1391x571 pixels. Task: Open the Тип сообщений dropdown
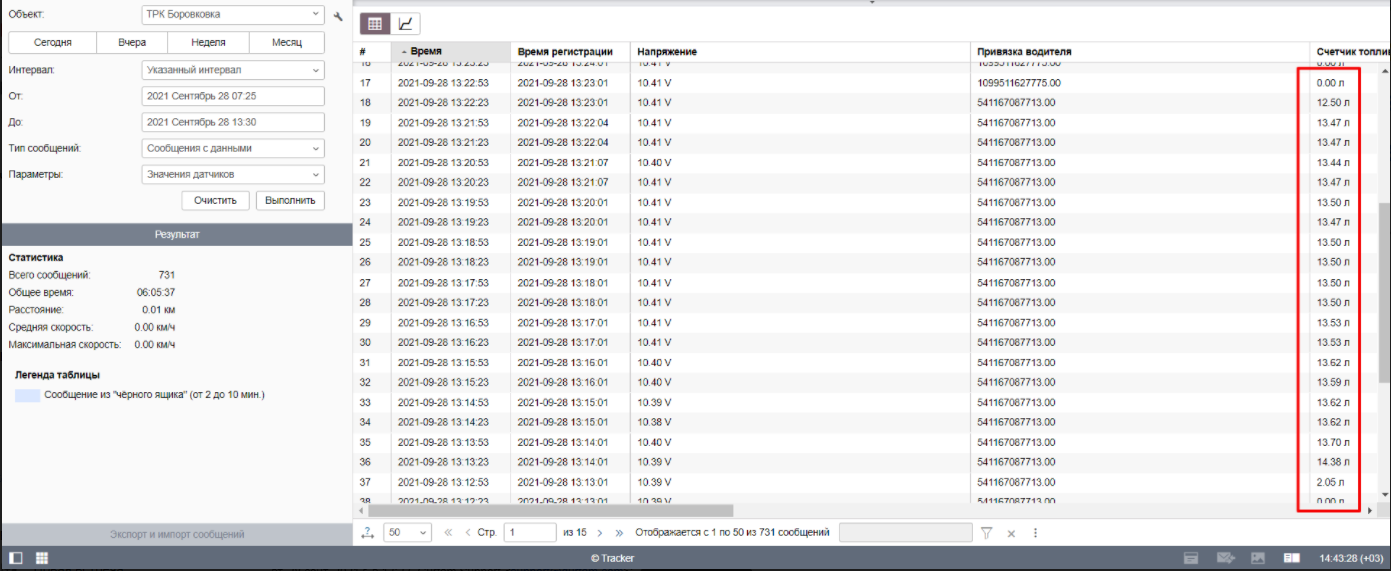coord(233,148)
